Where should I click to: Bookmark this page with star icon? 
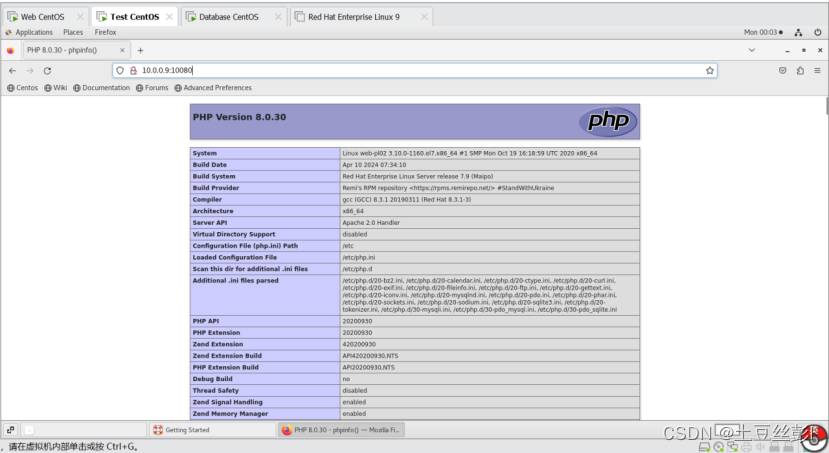(x=710, y=70)
